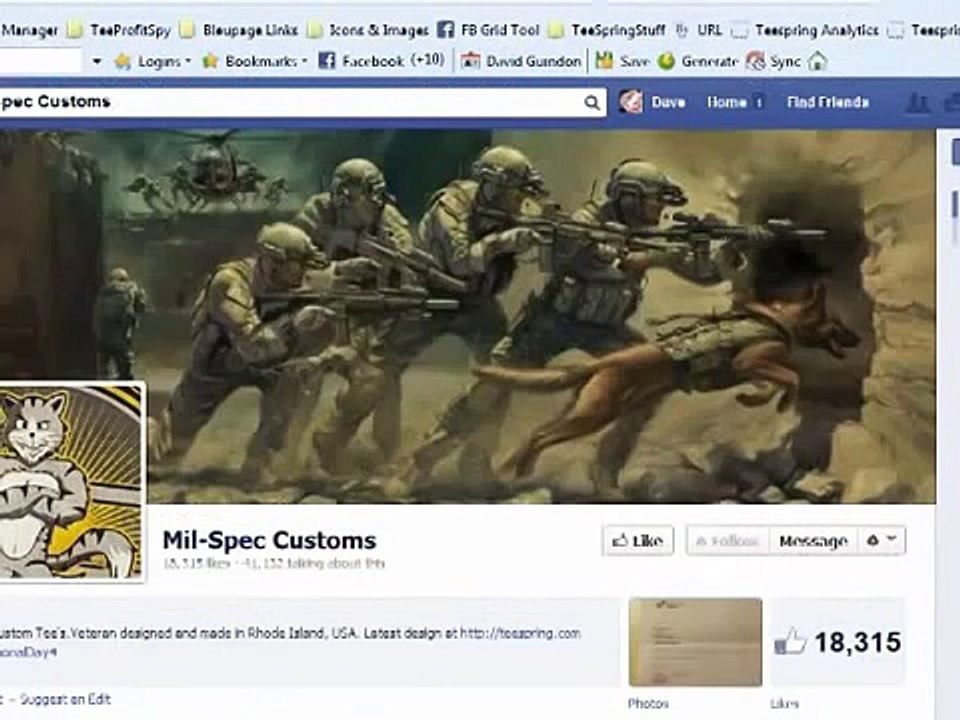Viewport: 960px width, 720px height.
Task: Click Suggest an Edit link
Action: point(66,699)
